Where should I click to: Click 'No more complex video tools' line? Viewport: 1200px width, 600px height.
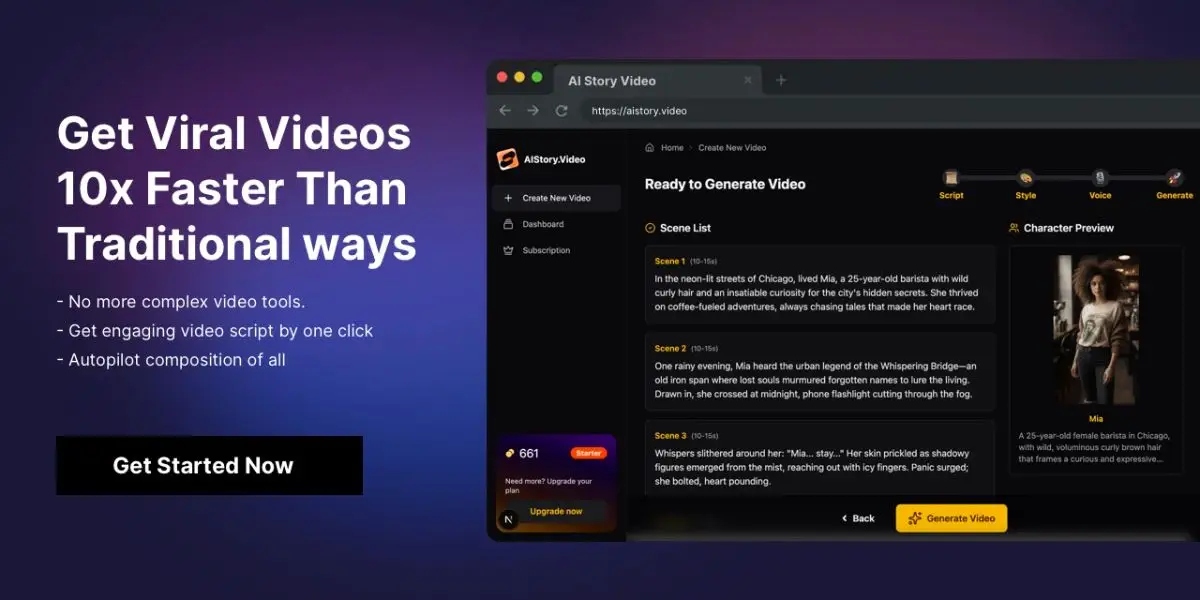pos(181,301)
